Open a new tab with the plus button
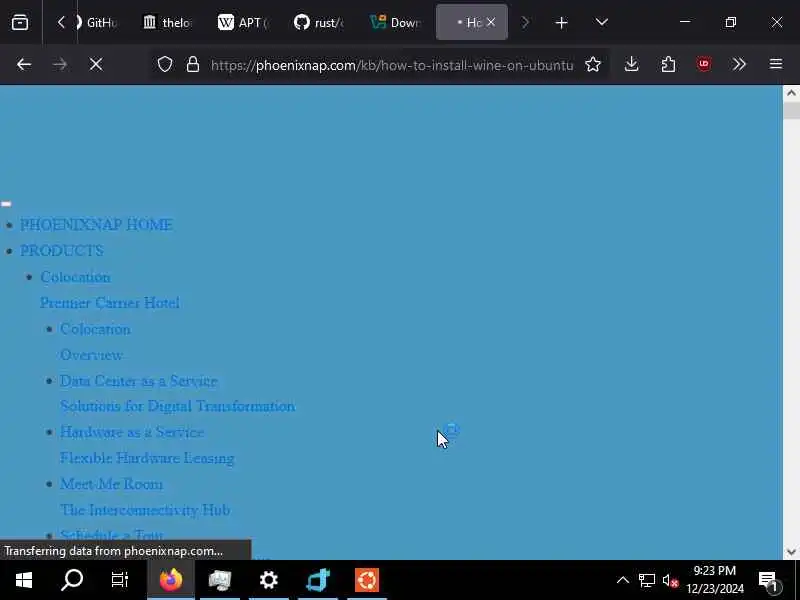 click(561, 22)
